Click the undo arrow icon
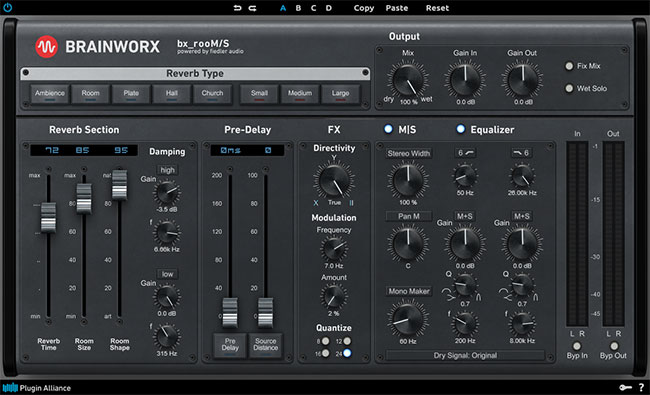 click(x=237, y=8)
